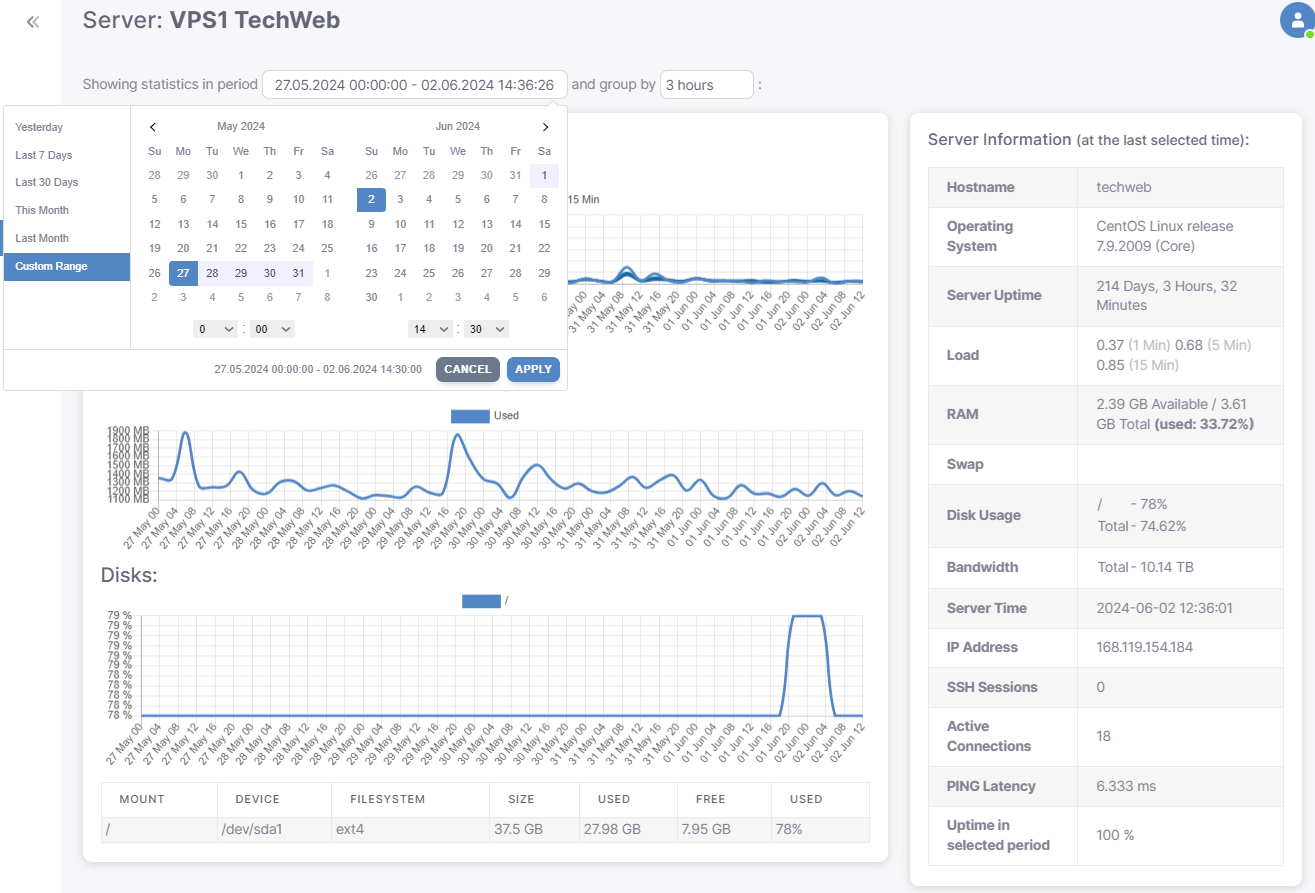Open the group by 3 hours field
This screenshot has height=893, width=1315.
(707, 85)
